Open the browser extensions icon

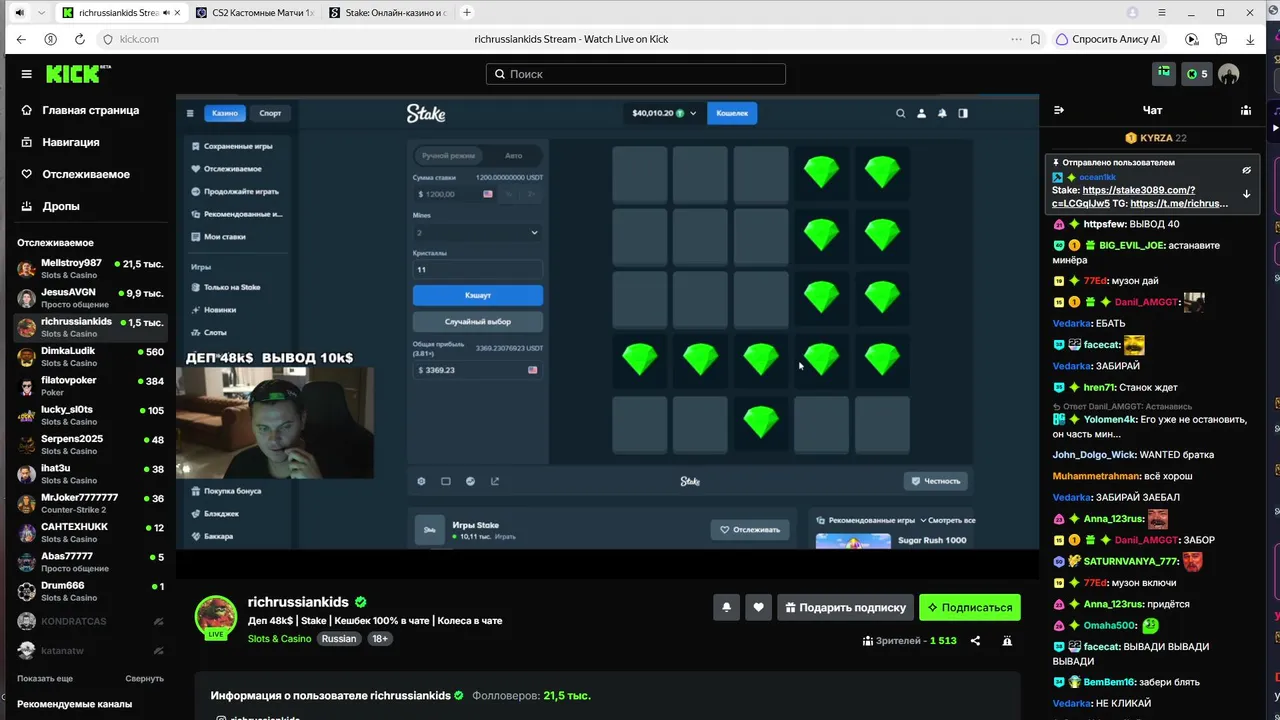coord(1221,39)
